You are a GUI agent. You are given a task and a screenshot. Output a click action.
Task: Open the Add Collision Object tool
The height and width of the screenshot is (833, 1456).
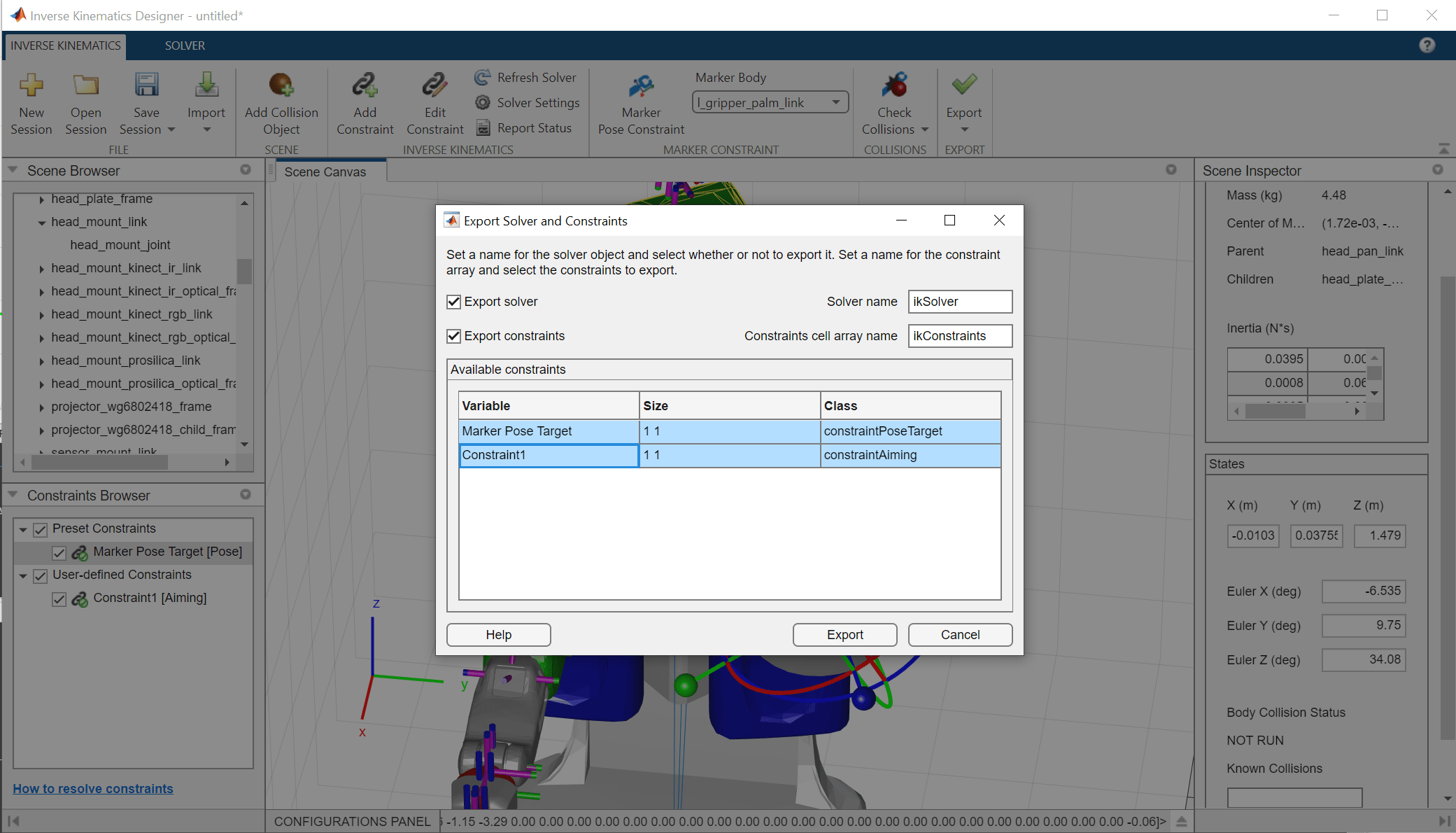[x=281, y=86]
